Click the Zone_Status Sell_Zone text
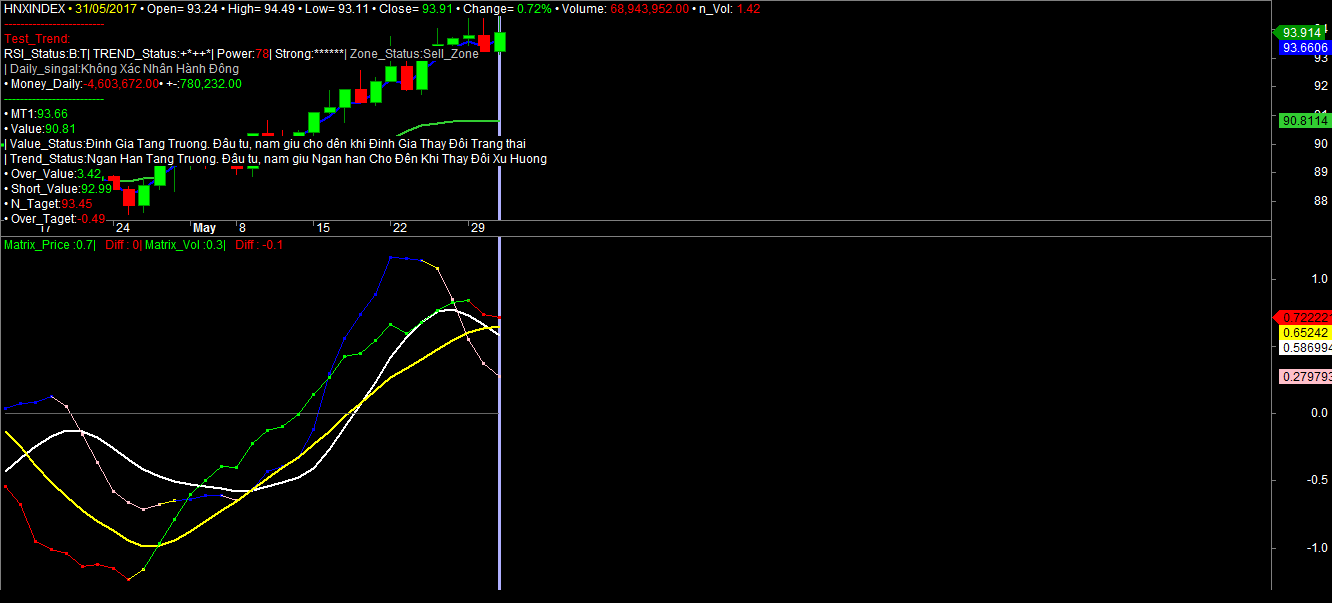This screenshot has height=603, width=1332. (x=412, y=54)
